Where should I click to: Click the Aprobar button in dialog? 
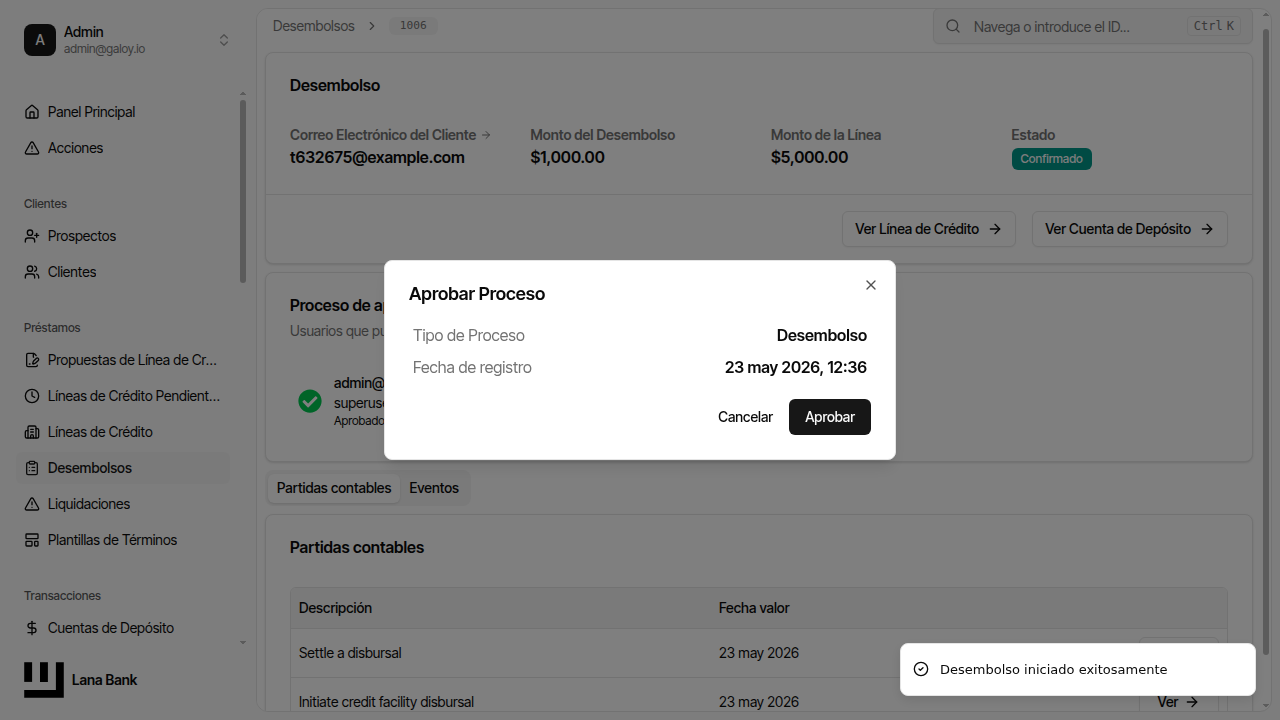point(830,417)
